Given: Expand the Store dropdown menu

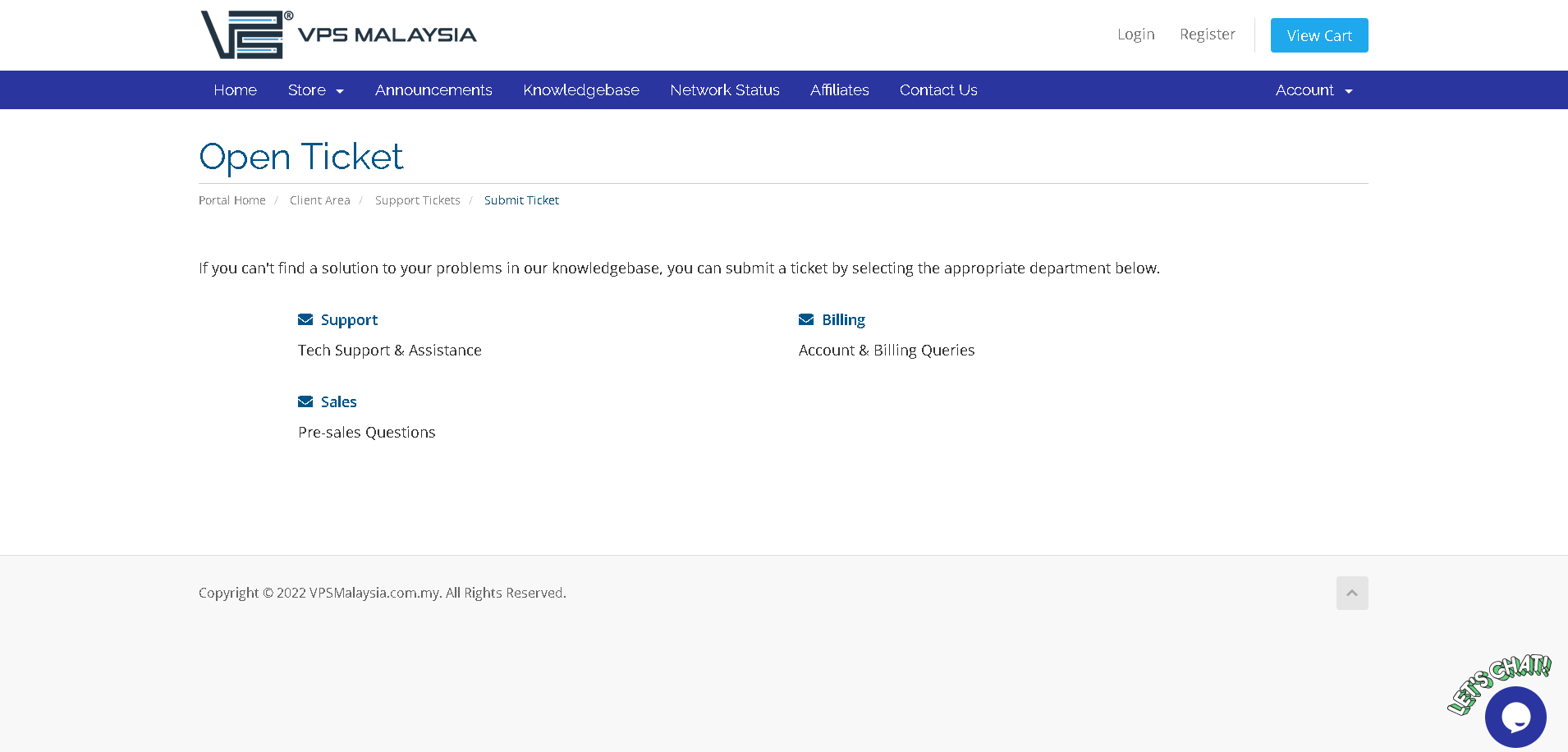Looking at the screenshot, I should (315, 90).
